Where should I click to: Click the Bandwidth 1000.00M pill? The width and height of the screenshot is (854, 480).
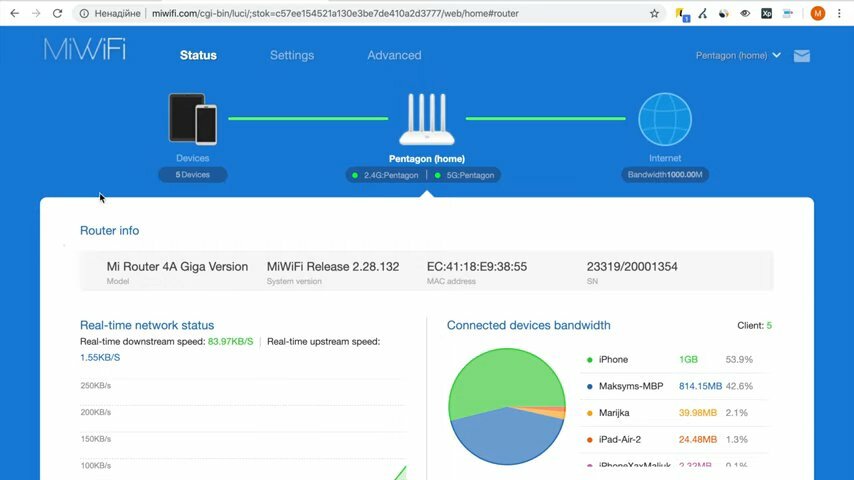(665, 174)
